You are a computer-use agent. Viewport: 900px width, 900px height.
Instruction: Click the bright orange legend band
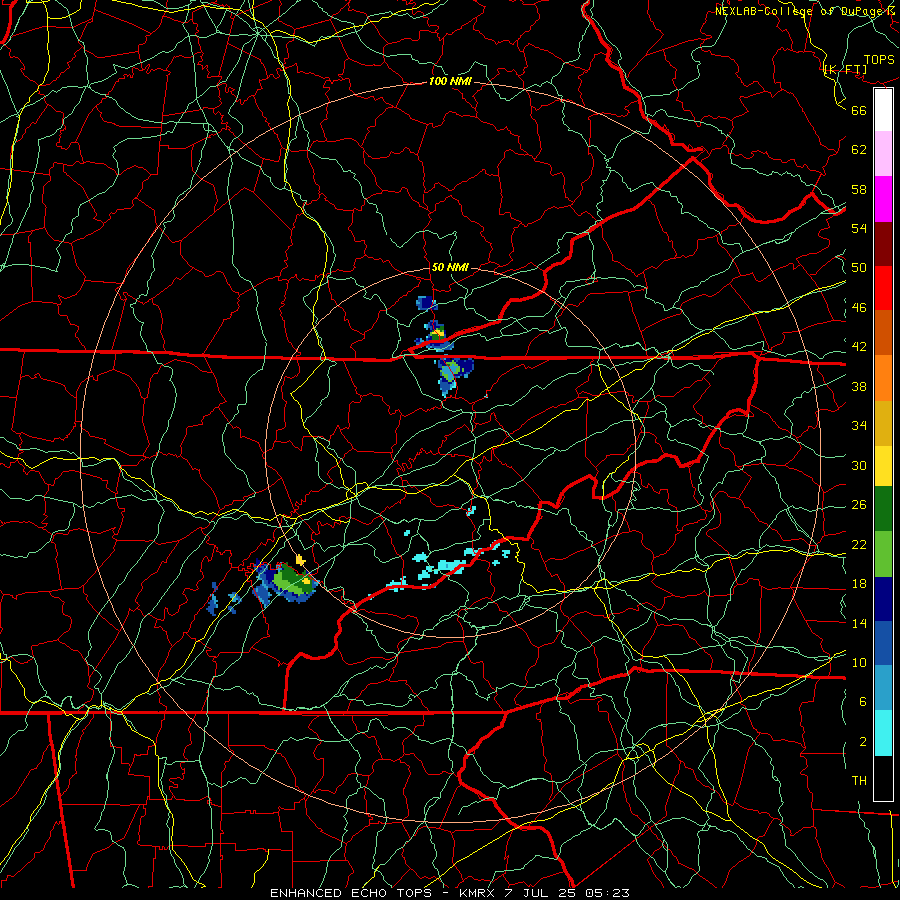pyautogui.click(x=883, y=378)
